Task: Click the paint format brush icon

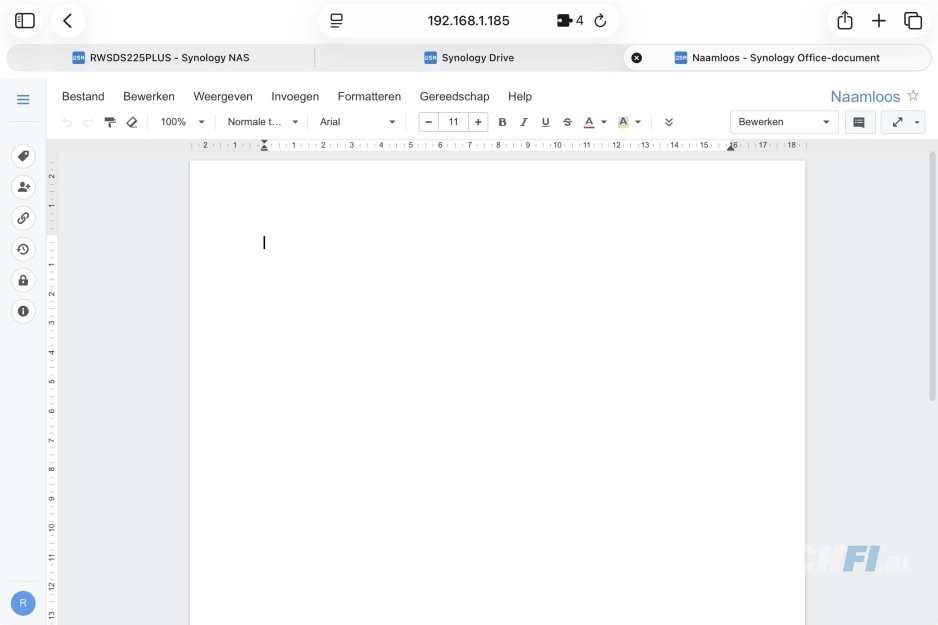Action: click(x=110, y=122)
